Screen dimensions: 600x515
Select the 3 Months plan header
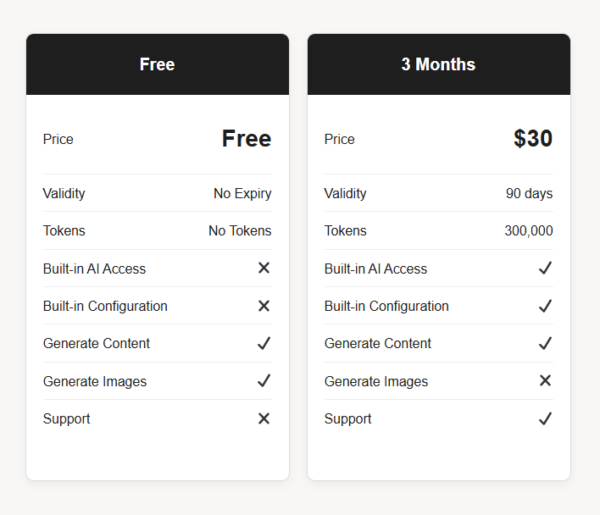[x=439, y=64]
